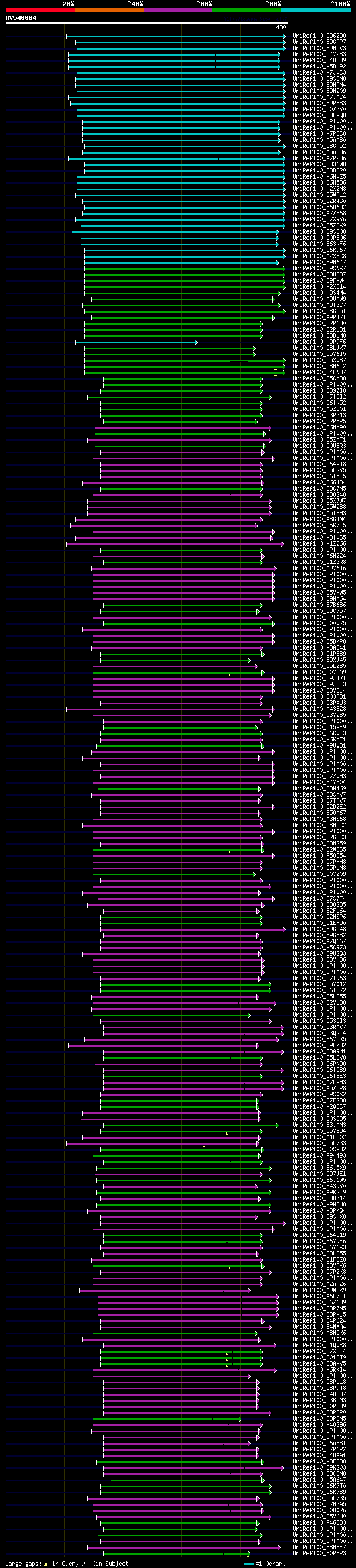This screenshot has height=1568, width=356.
Task: Click label UniRef100_Q15PF9
Action: (x=319, y=728)
